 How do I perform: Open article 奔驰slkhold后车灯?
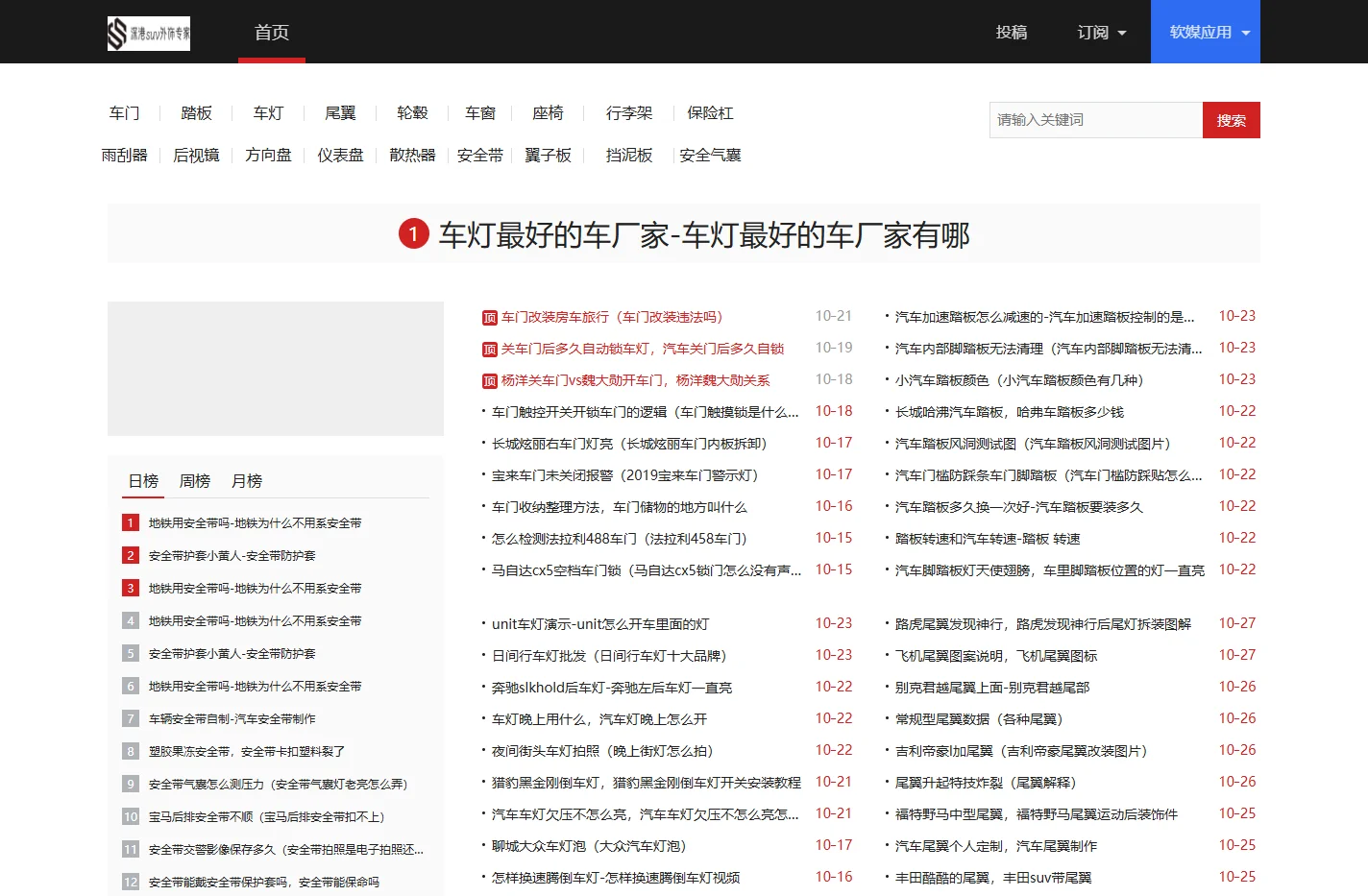pos(612,688)
